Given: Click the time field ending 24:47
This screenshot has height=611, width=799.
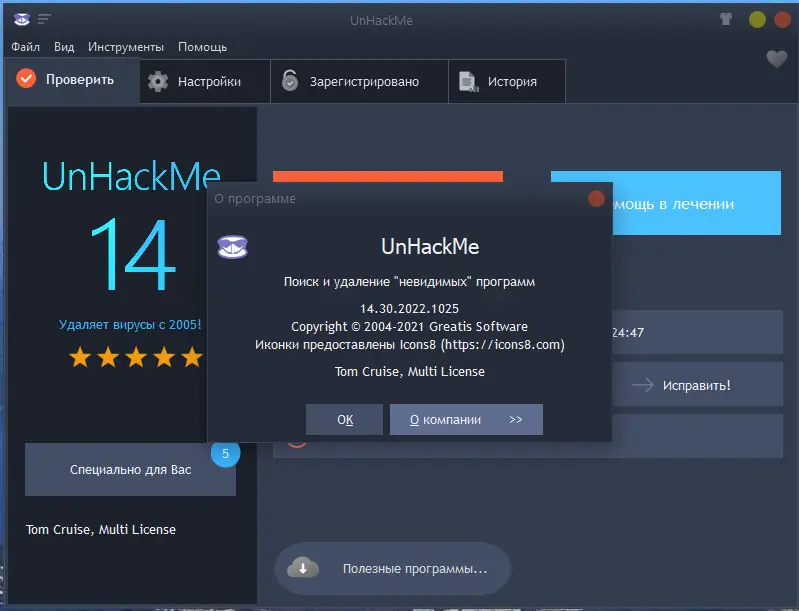Looking at the screenshot, I should pos(698,332).
